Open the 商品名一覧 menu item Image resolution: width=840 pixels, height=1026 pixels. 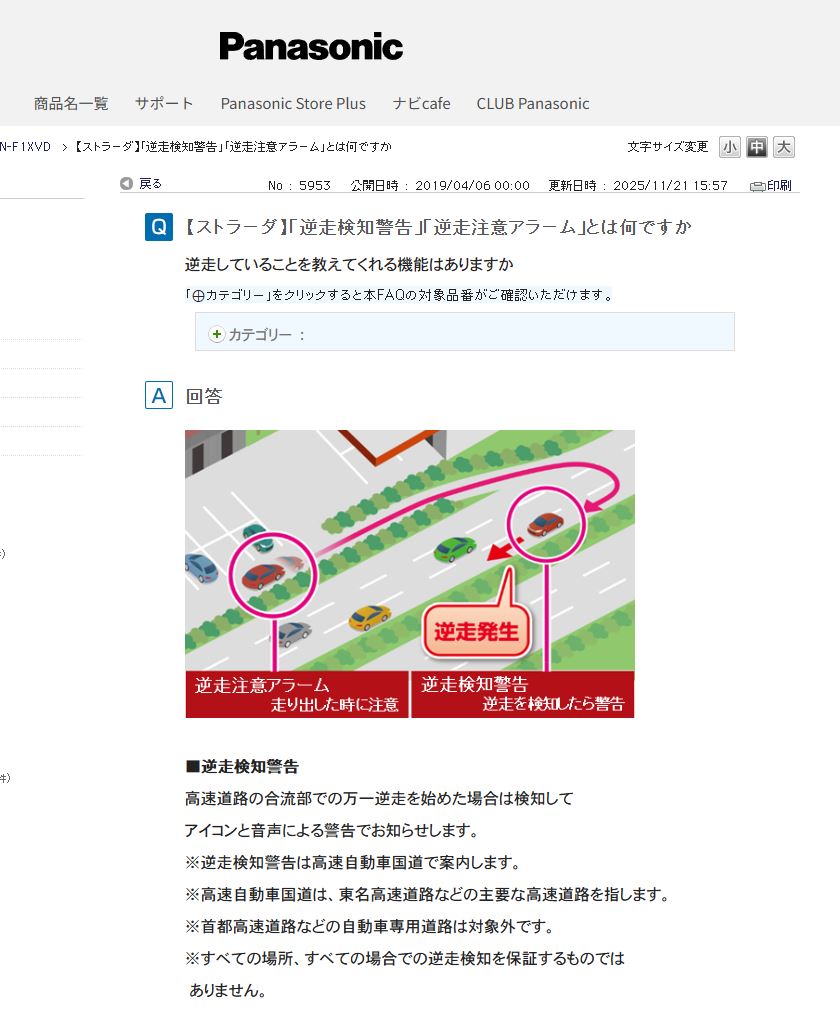(71, 103)
